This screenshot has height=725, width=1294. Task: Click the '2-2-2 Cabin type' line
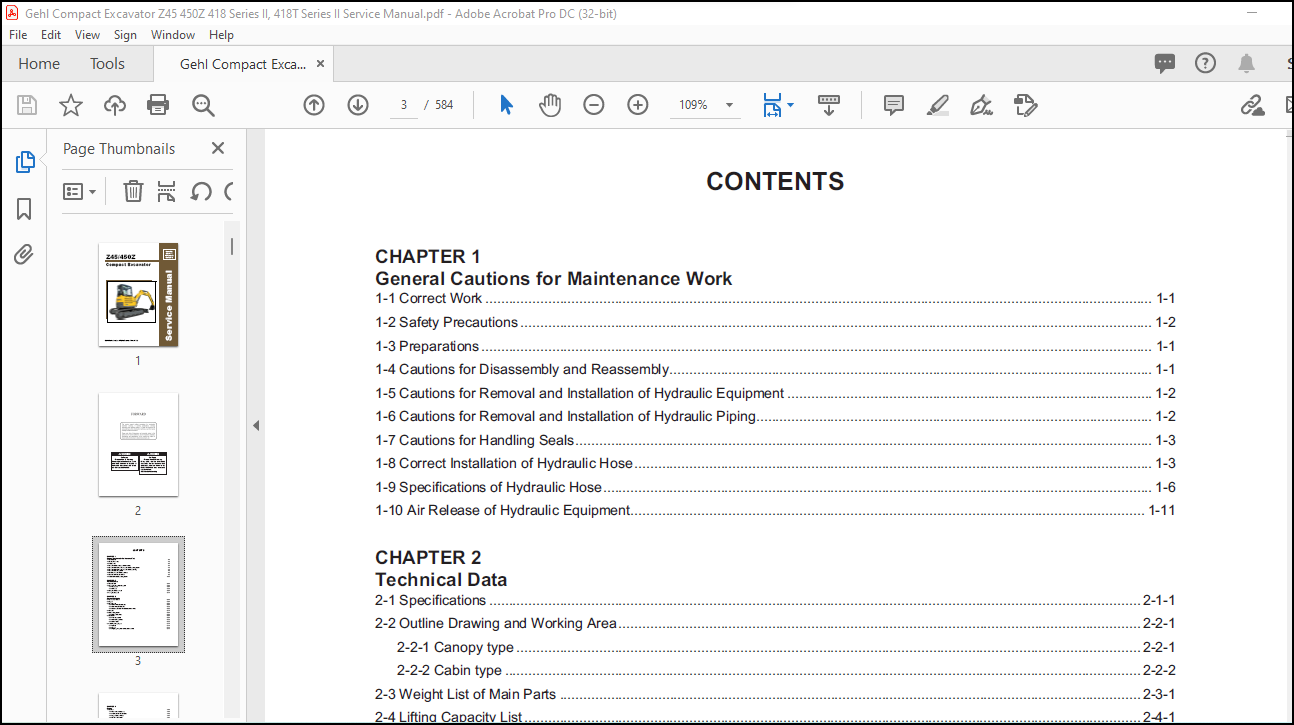pos(786,670)
